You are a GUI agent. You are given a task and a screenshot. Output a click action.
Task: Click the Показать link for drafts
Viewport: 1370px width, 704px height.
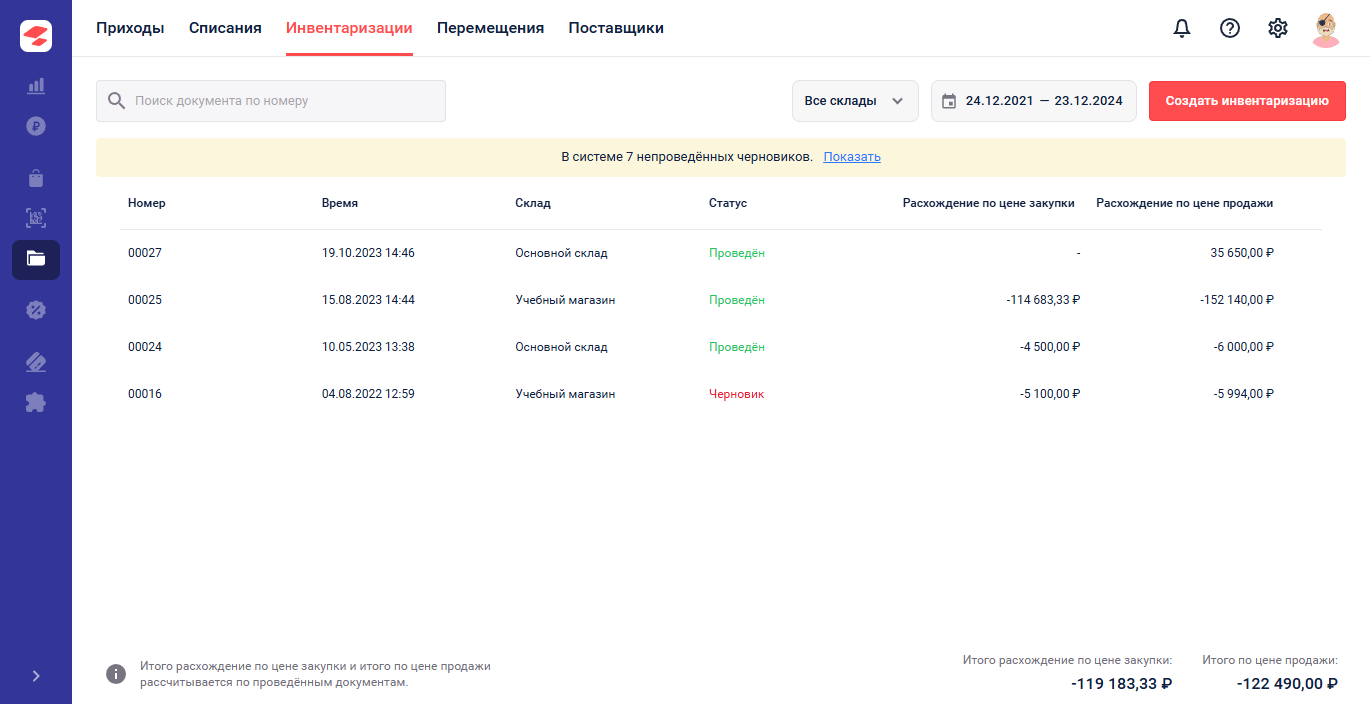[x=852, y=157]
